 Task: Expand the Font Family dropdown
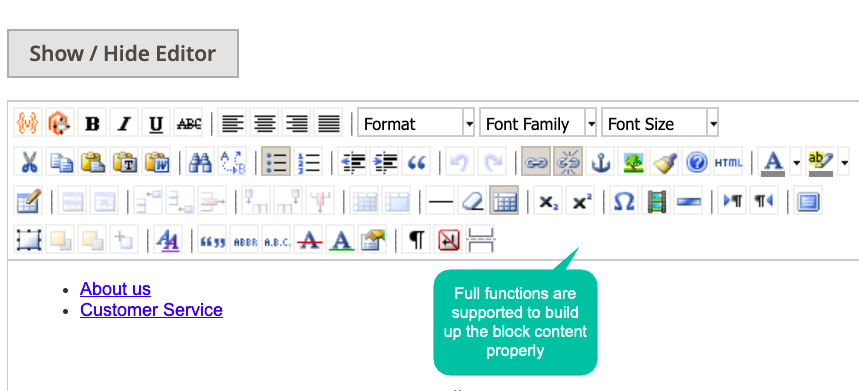pyautogui.click(x=538, y=123)
